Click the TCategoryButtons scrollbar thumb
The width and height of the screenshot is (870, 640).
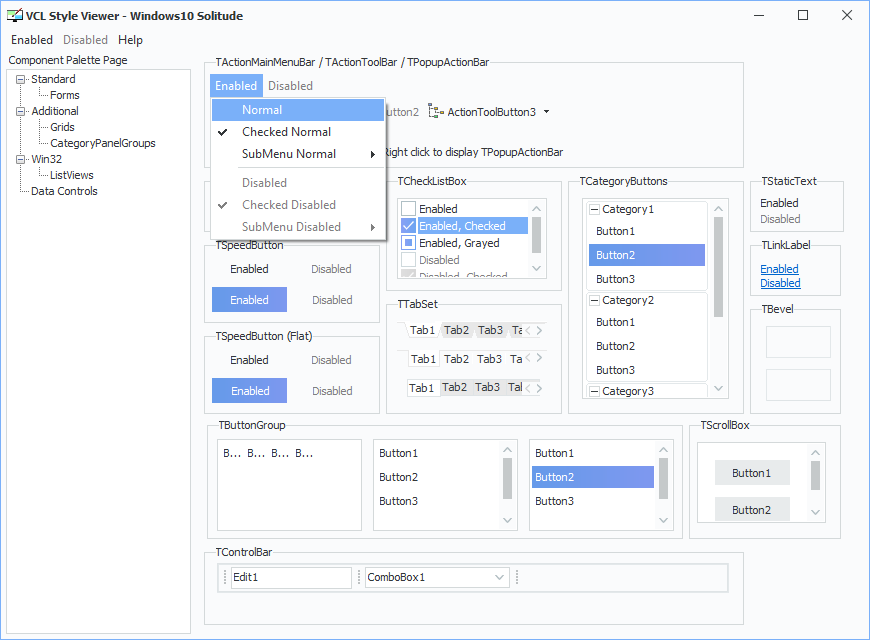point(719,267)
